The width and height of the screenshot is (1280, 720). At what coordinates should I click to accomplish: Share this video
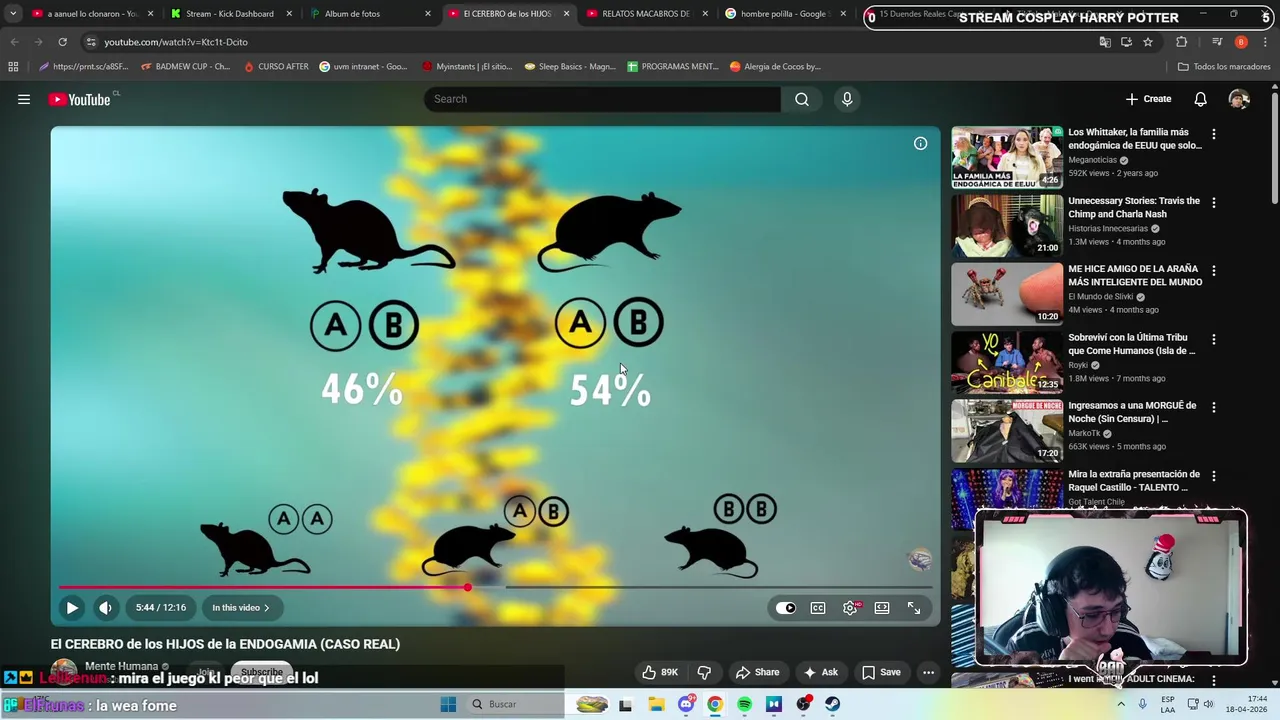pos(757,672)
